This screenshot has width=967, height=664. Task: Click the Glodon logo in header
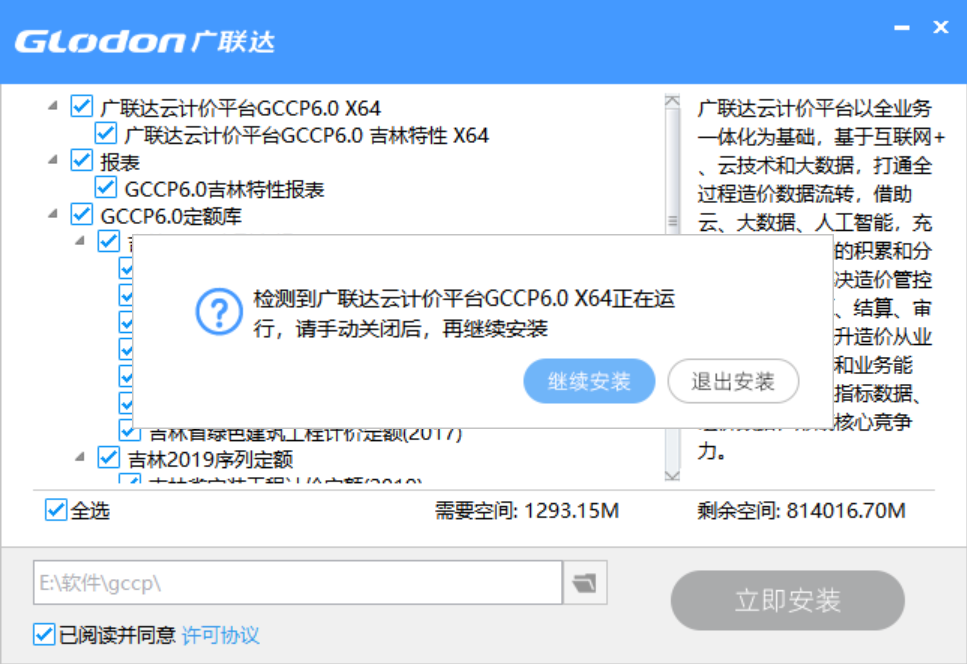click(144, 42)
